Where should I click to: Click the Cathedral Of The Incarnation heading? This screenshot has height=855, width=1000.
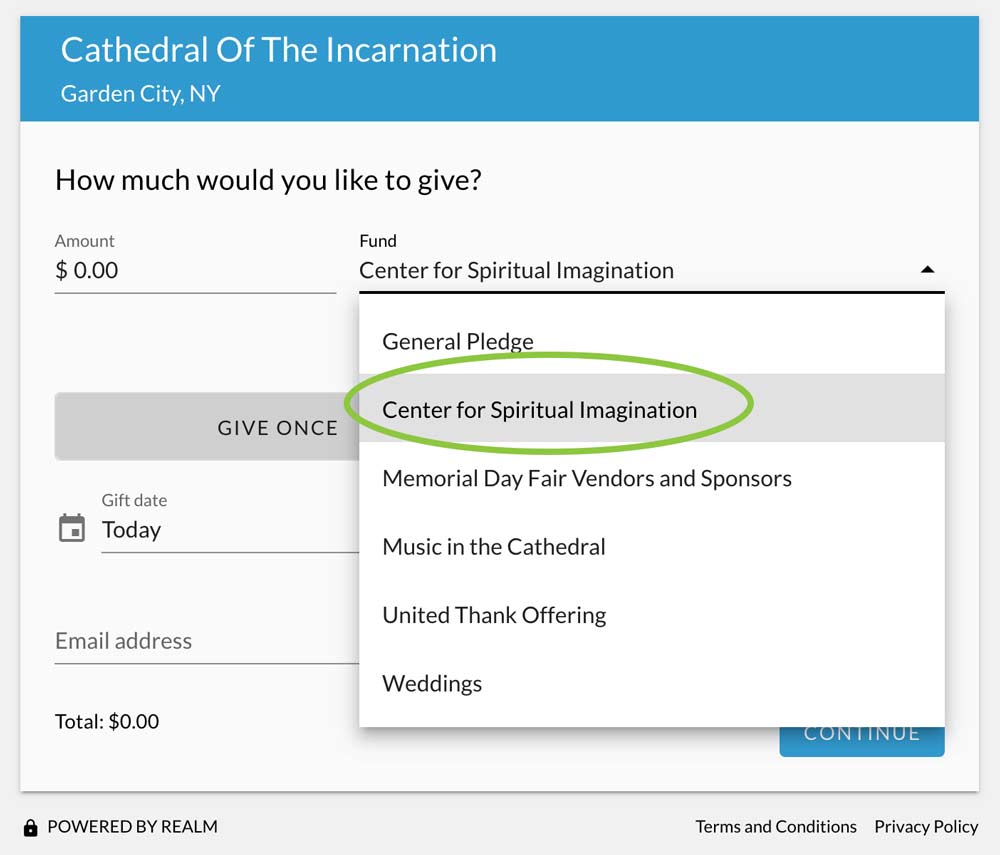[x=279, y=50]
